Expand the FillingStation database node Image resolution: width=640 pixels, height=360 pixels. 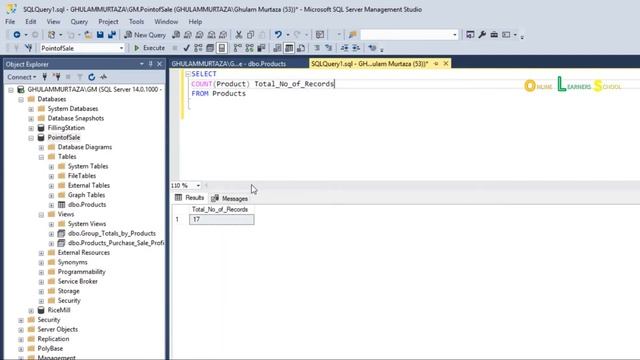31,128
